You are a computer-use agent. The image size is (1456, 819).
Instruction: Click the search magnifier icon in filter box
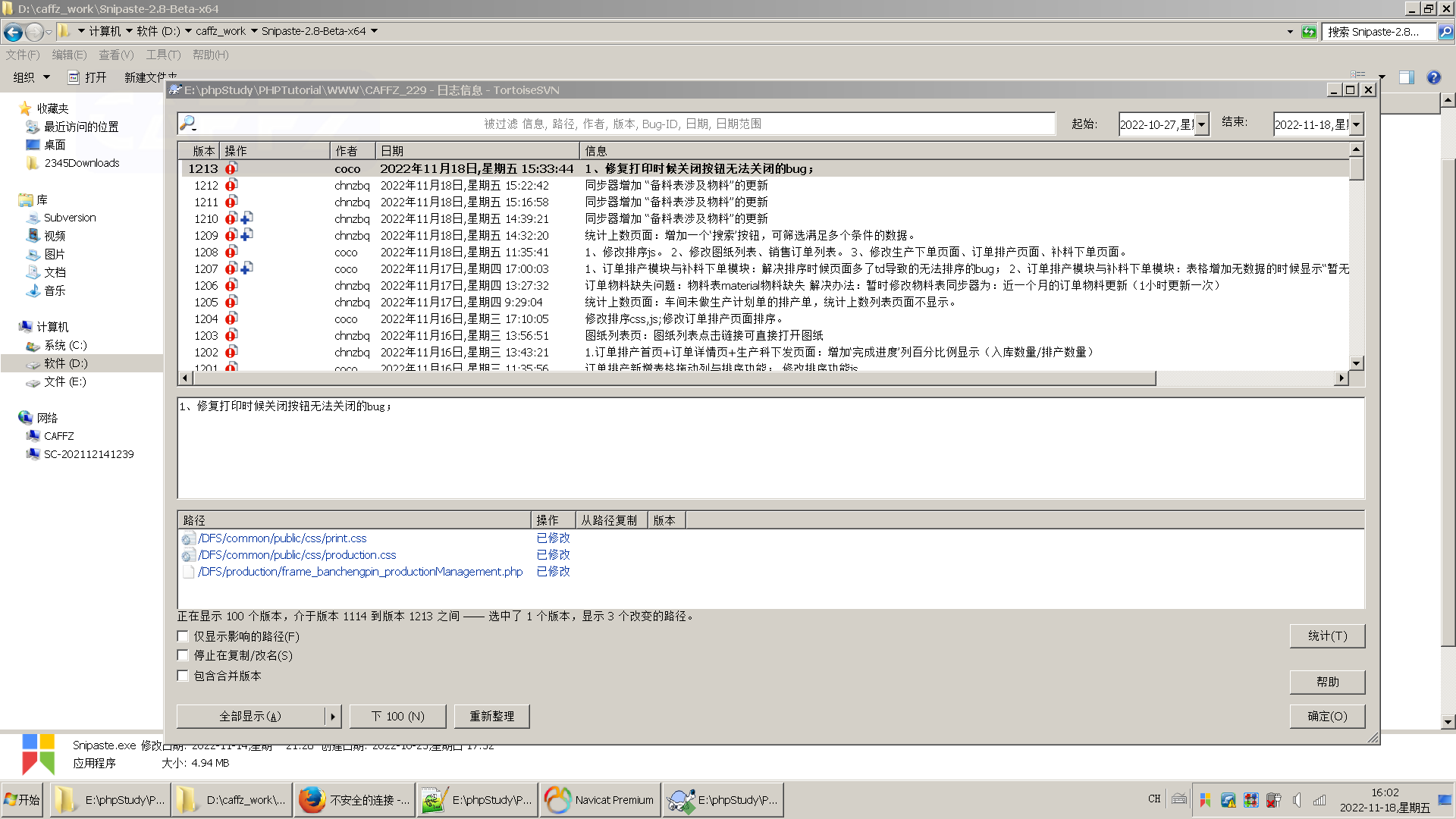pos(188,123)
